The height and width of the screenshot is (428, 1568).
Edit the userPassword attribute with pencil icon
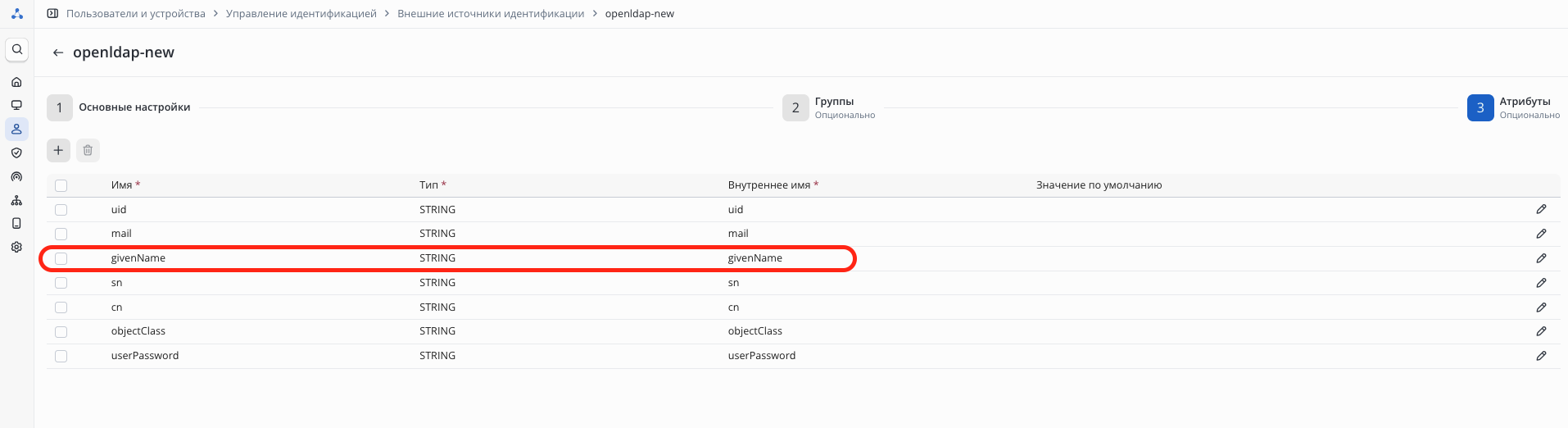(x=1541, y=356)
